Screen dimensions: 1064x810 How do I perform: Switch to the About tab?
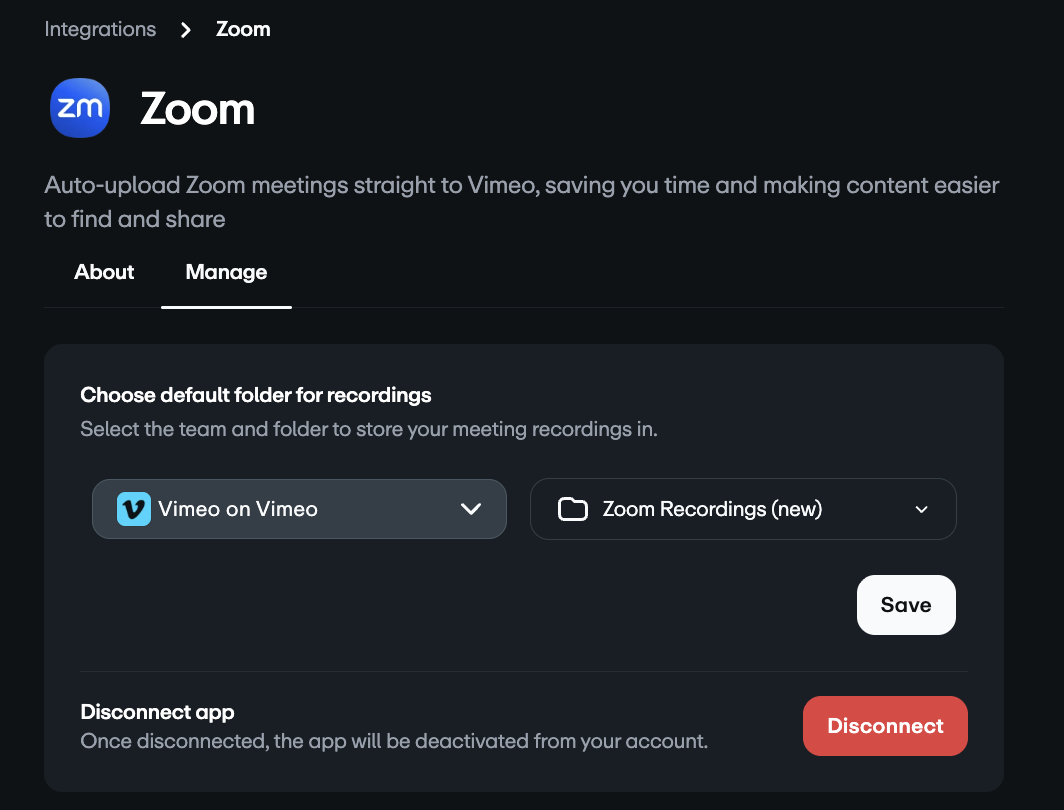pyautogui.click(x=104, y=272)
